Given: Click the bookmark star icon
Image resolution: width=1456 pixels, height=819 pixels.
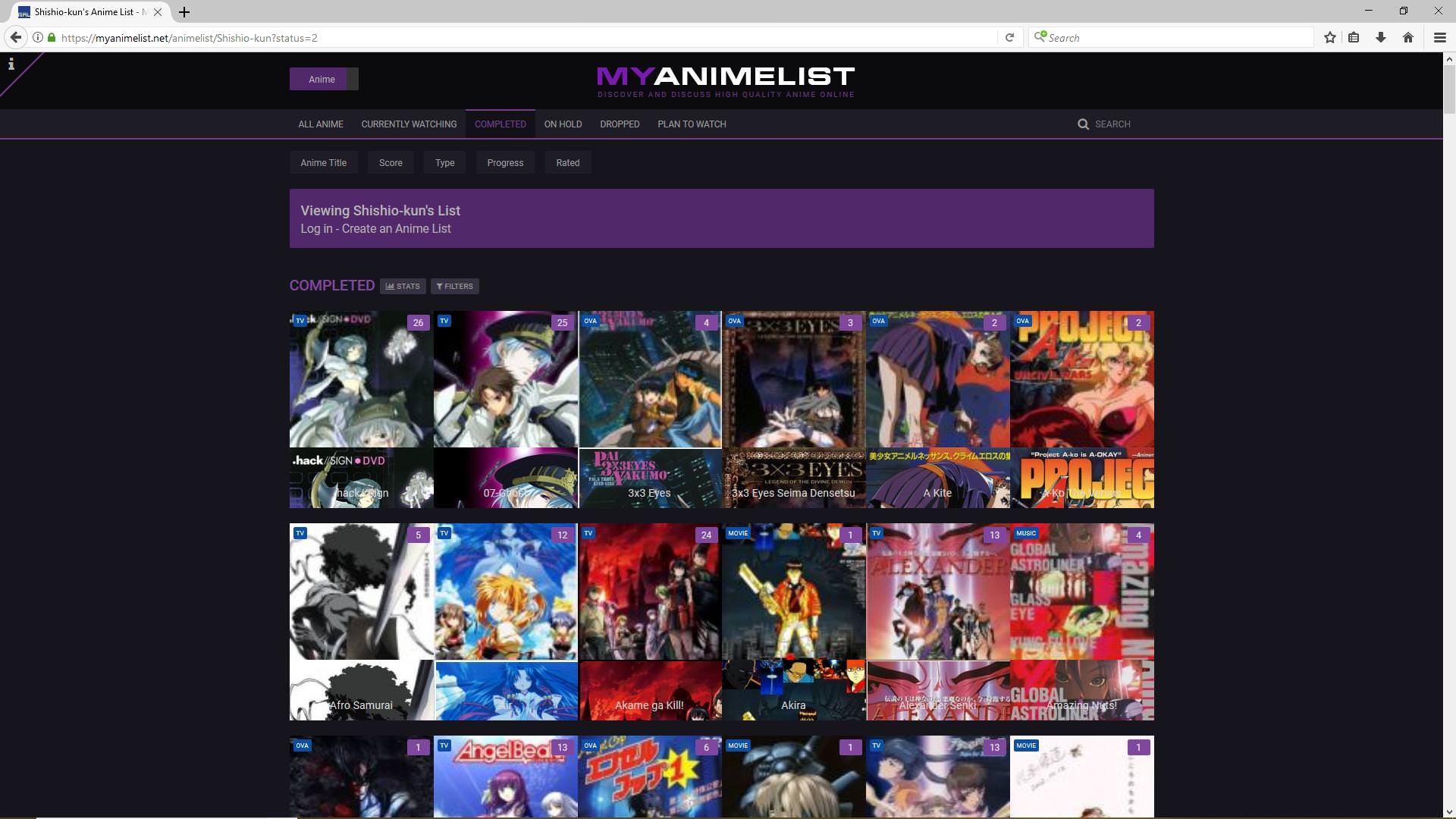Looking at the screenshot, I should 1329,37.
